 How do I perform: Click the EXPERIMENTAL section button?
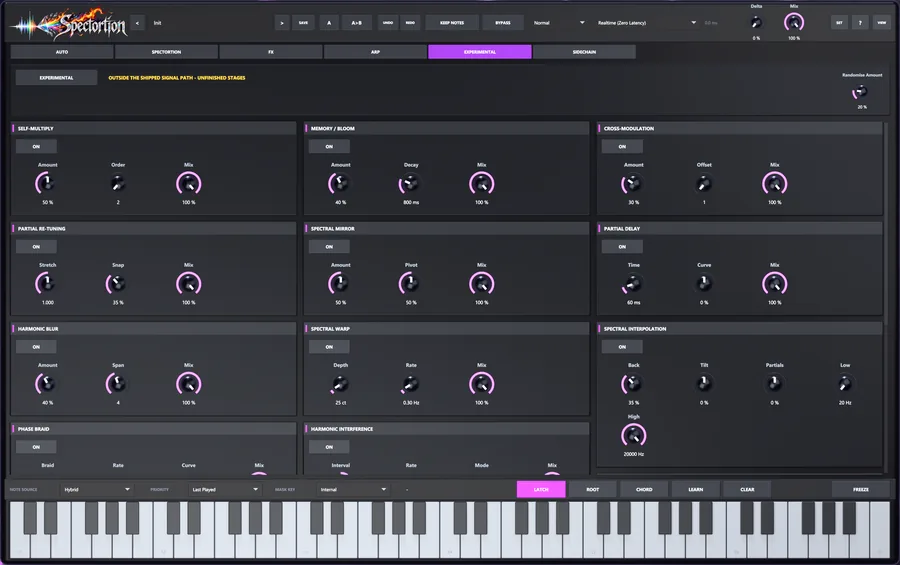(56, 78)
